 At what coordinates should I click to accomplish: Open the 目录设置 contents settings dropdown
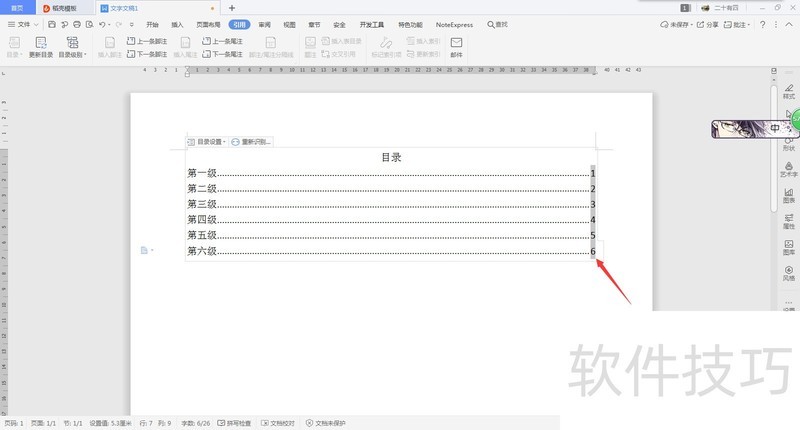[207, 142]
